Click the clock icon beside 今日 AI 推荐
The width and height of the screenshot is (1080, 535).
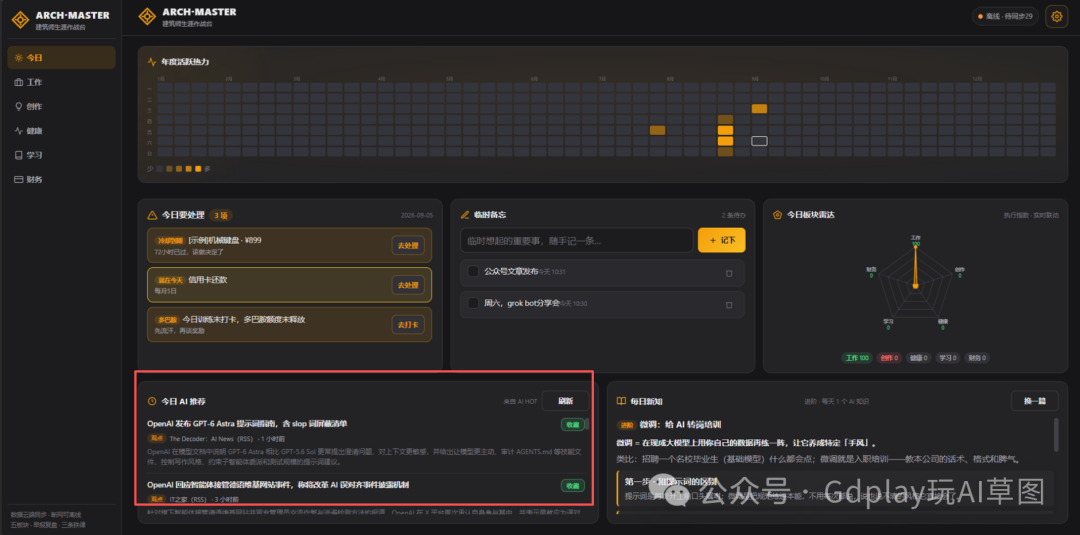tap(152, 401)
